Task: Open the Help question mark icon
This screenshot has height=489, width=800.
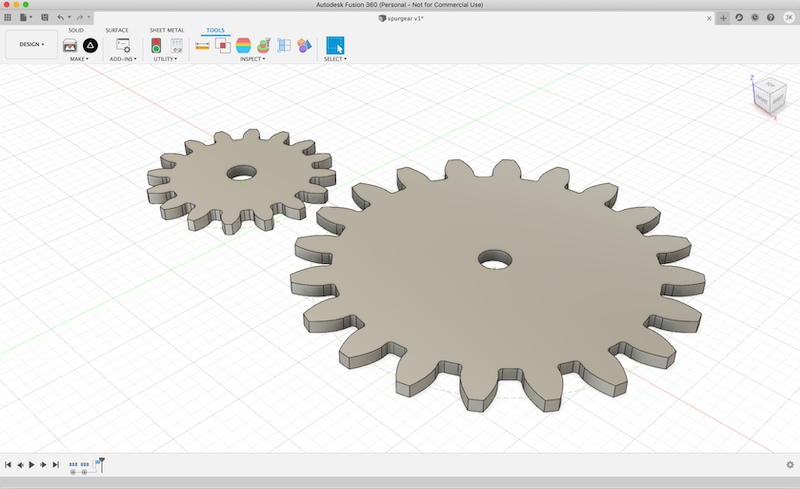Action: point(771,17)
